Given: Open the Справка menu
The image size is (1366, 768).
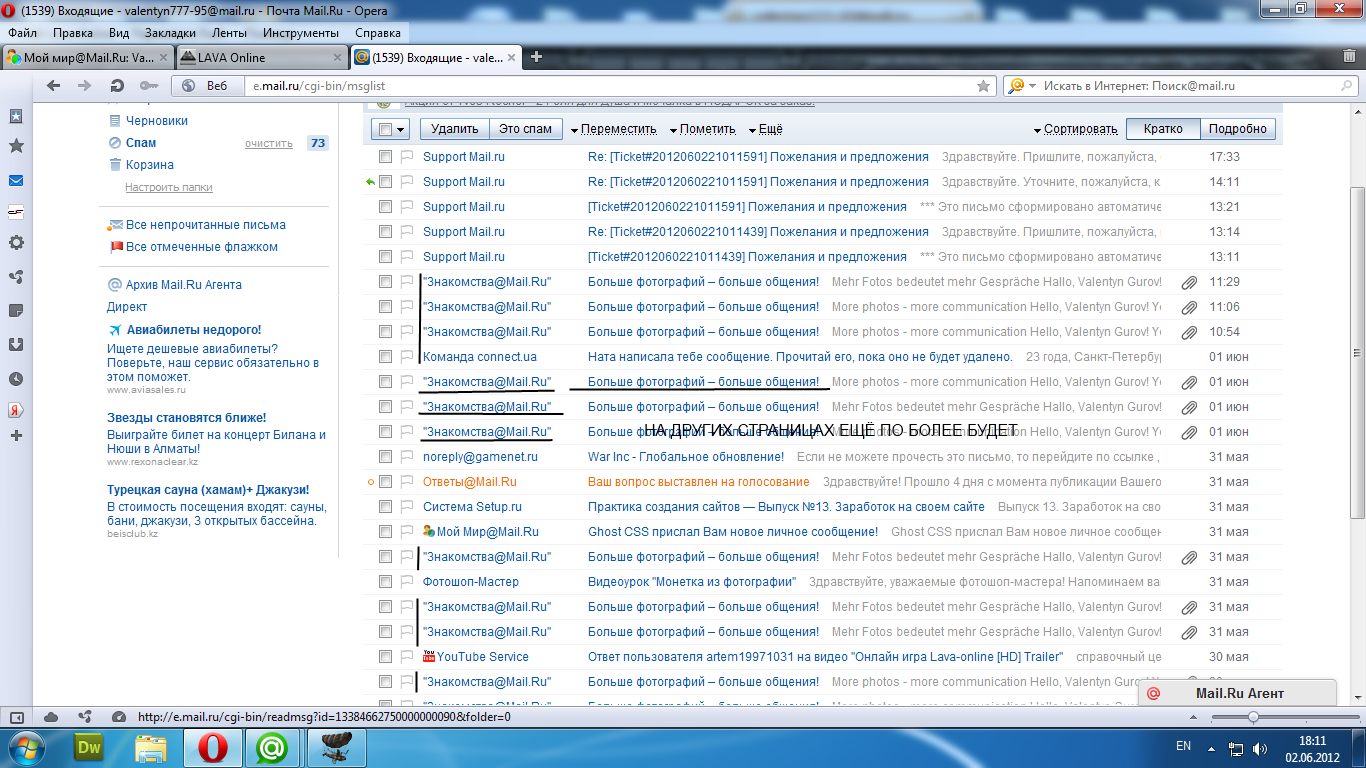Looking at the screenshot, I should 378,33.
